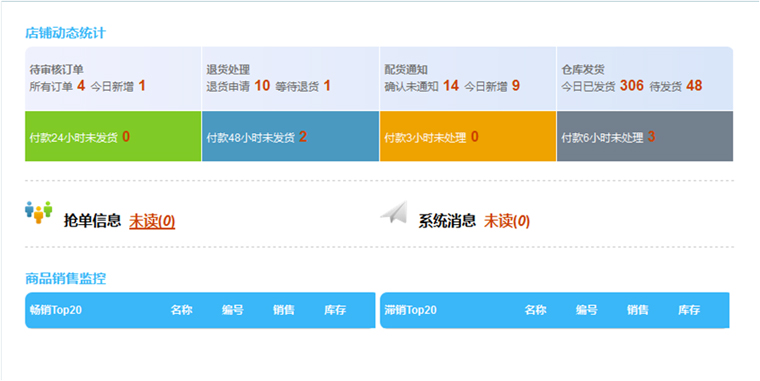Open the 退货处理 card title
The height and width of the screenshot is (381, 760).
[228, 70]
